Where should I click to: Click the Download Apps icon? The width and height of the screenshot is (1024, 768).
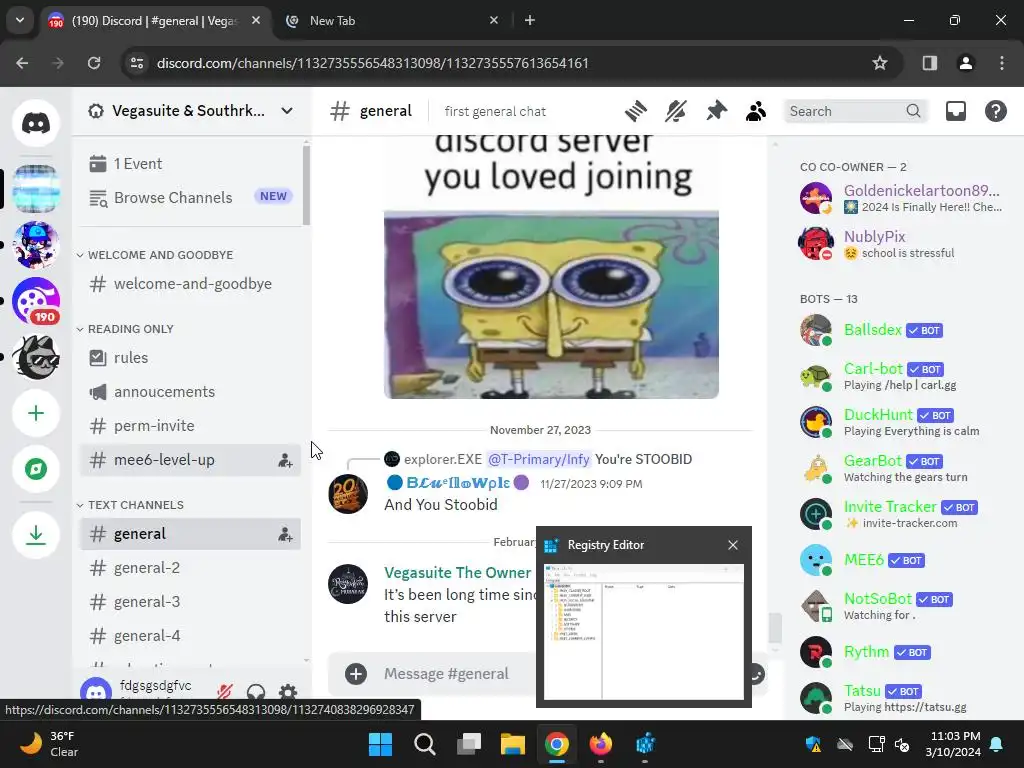coord(36,535)
